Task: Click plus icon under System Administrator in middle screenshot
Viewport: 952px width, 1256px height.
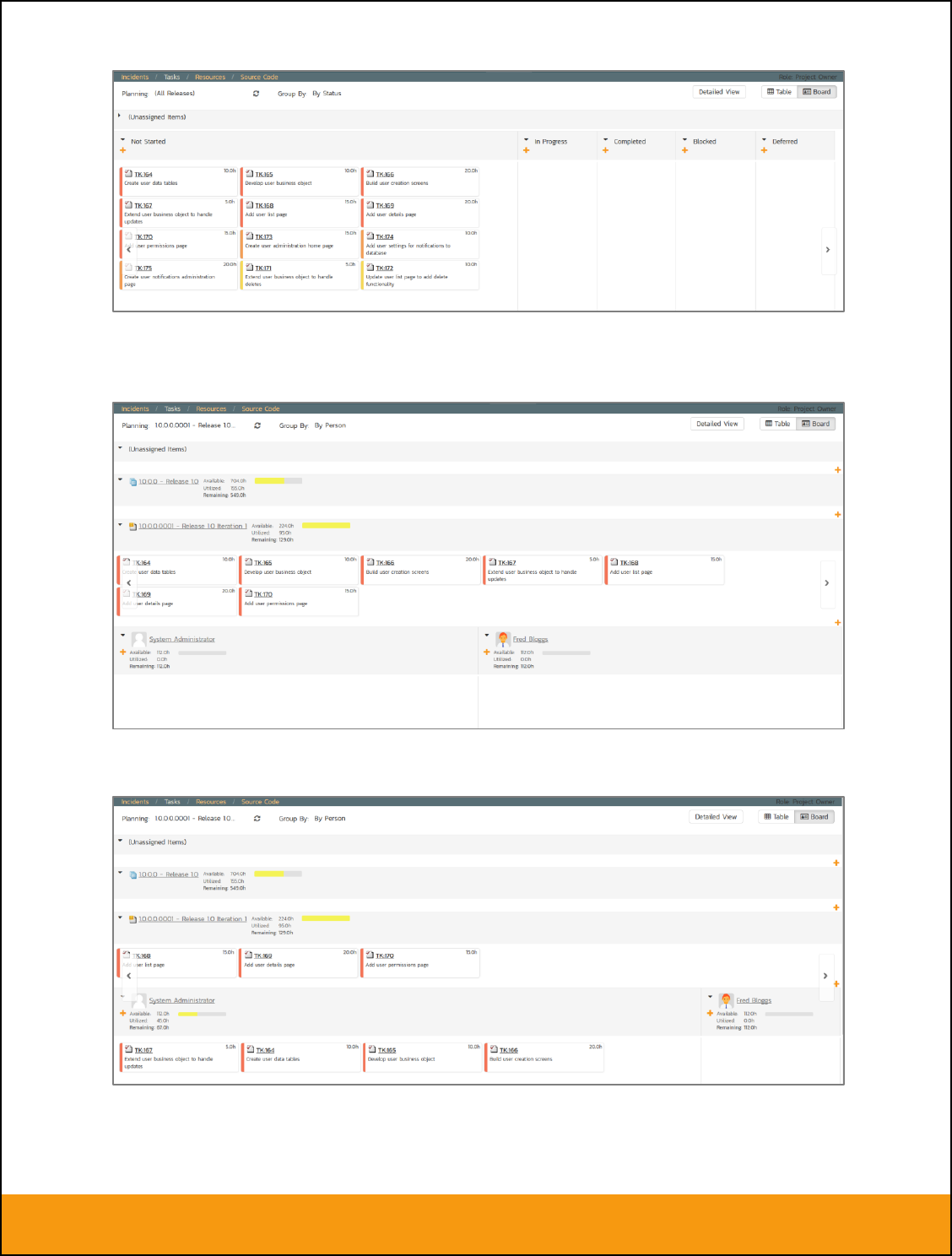Action: pyautogui.click(x=122, y=652)
